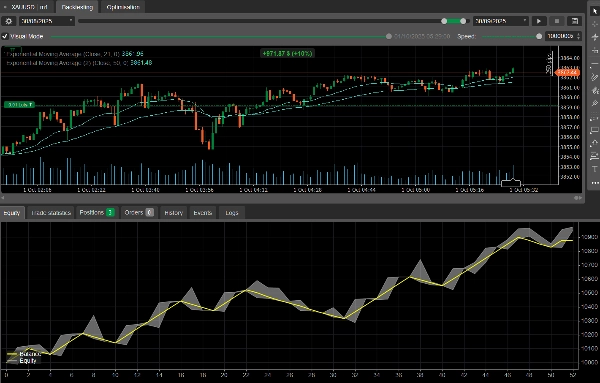Viewport: 600px width, 383px height.
Task: Start the backtest with play button
Action: pyautogui.click(x=539, y=21)
